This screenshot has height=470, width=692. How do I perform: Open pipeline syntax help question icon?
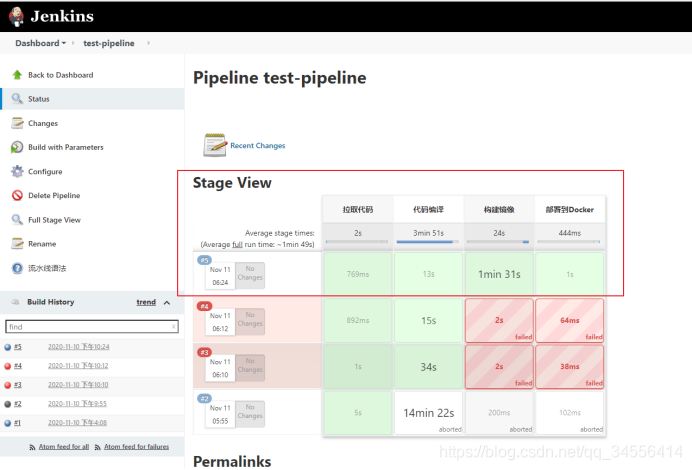17,267
